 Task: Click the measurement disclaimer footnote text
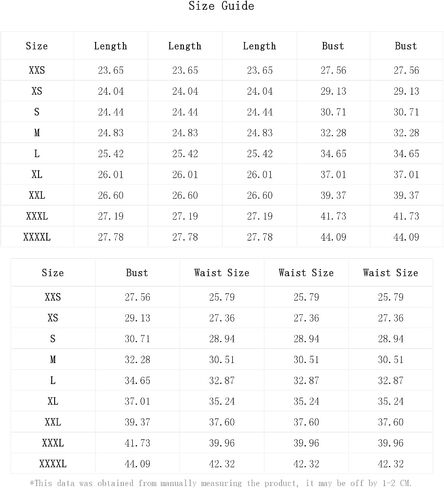221,483
